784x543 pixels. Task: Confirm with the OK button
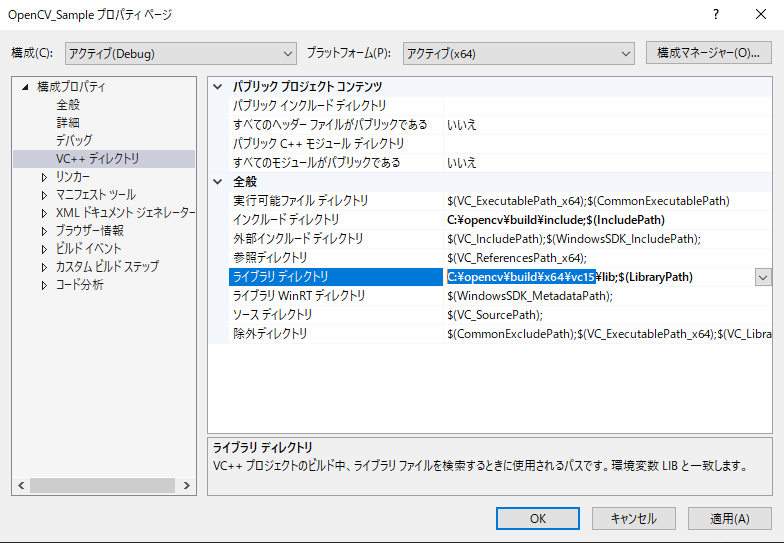(538, 518)
